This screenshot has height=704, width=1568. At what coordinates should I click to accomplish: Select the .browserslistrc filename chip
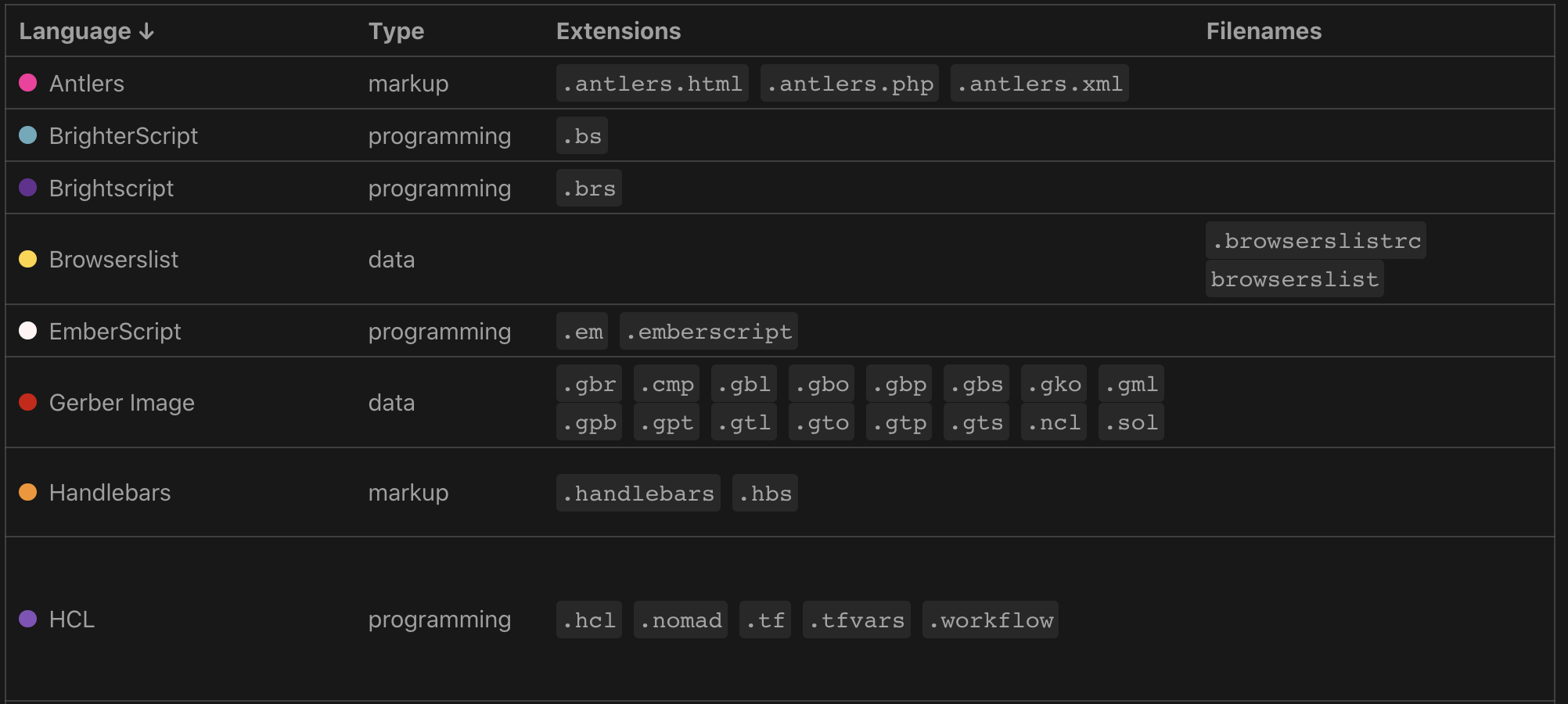click(x=1315, y=241)
